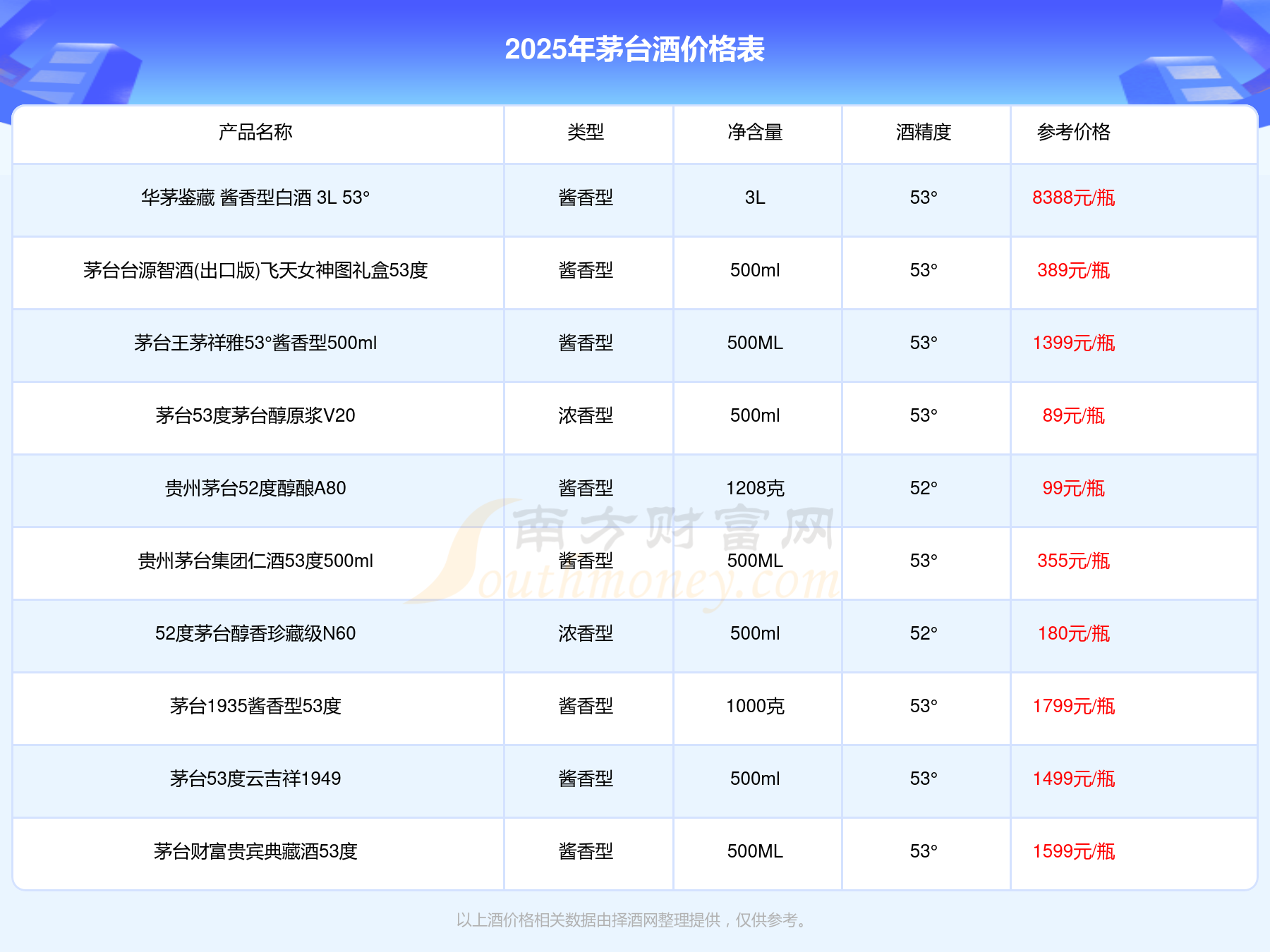Click product name 华茅鉴藏 酱香型白酒 3L 53°
The width and height of the screenshot is (1270, 952).
click(255, 197)
